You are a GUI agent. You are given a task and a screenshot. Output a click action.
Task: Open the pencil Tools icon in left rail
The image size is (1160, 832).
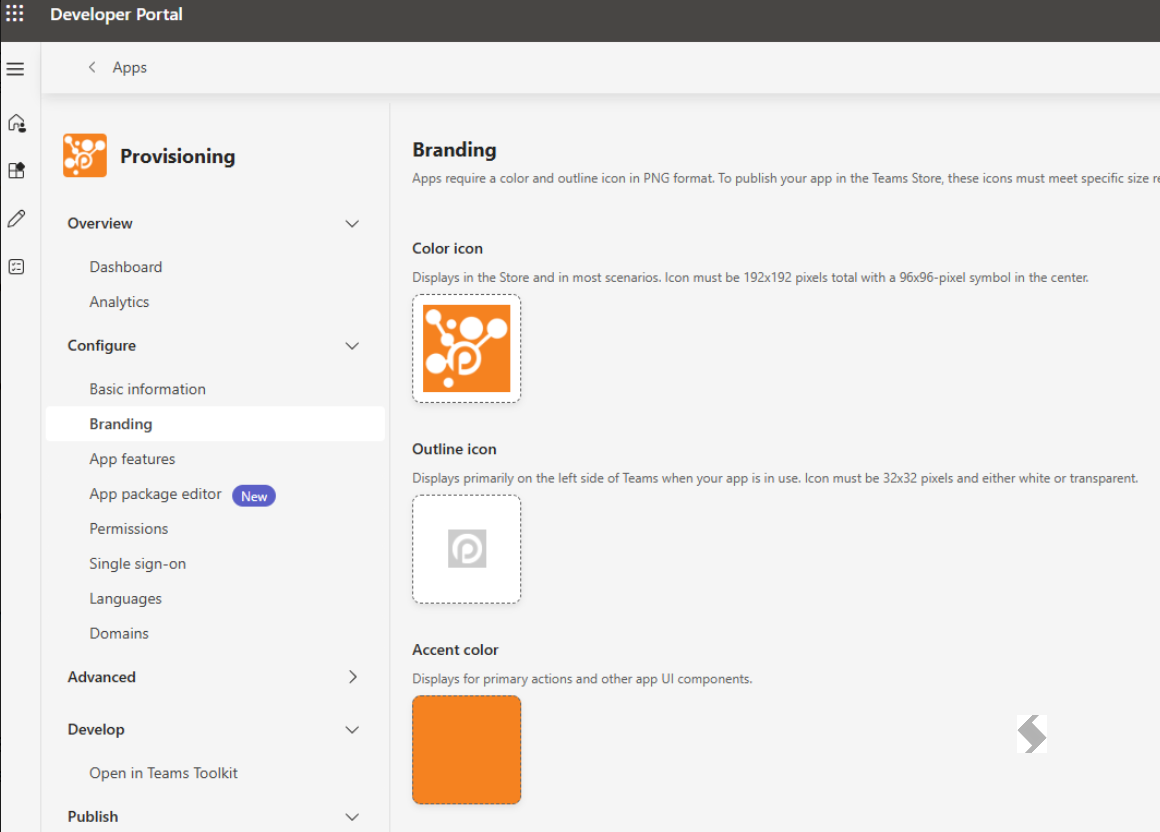[x=16, y=218]
